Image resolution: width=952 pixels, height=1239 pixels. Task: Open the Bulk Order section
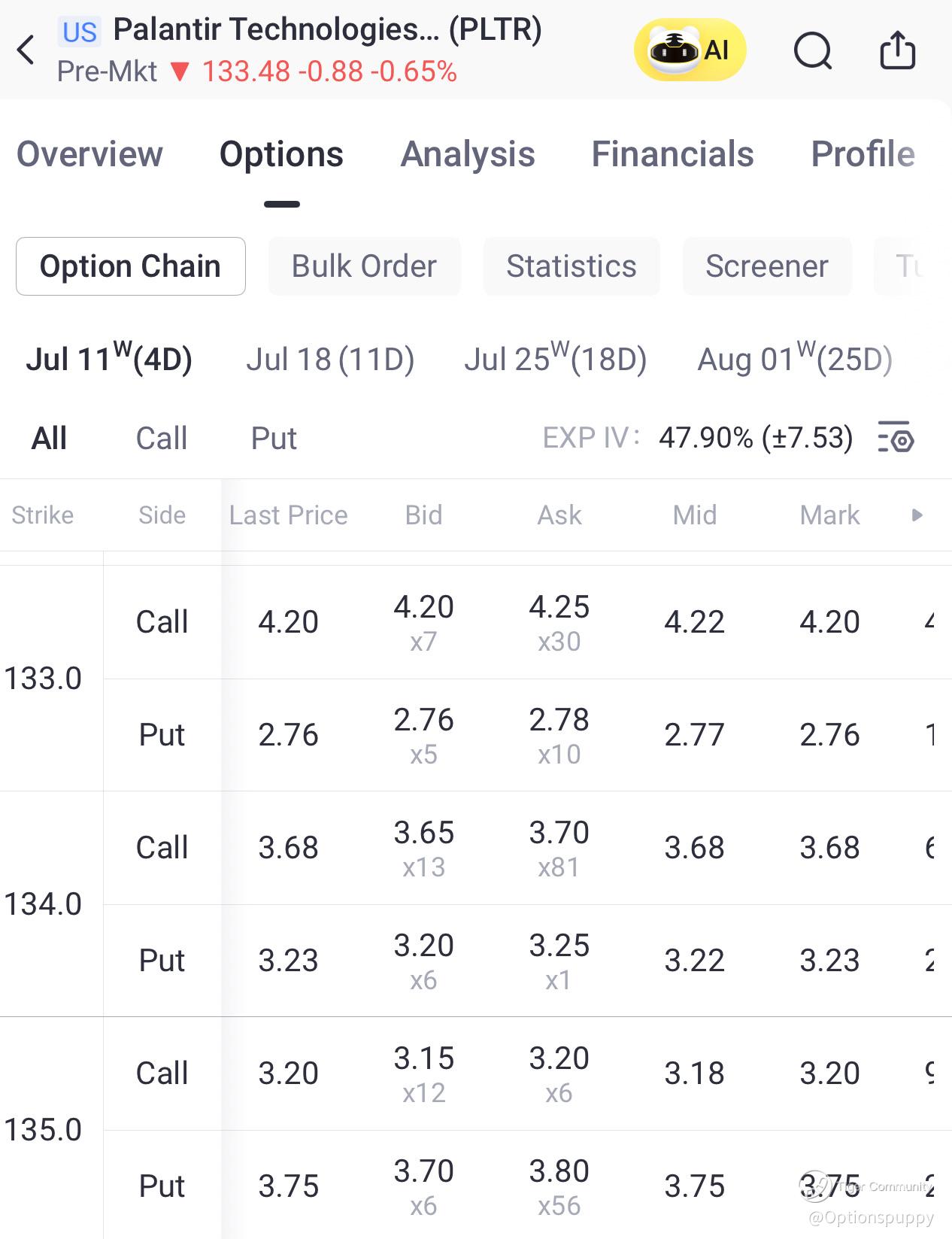coord(364,266)
